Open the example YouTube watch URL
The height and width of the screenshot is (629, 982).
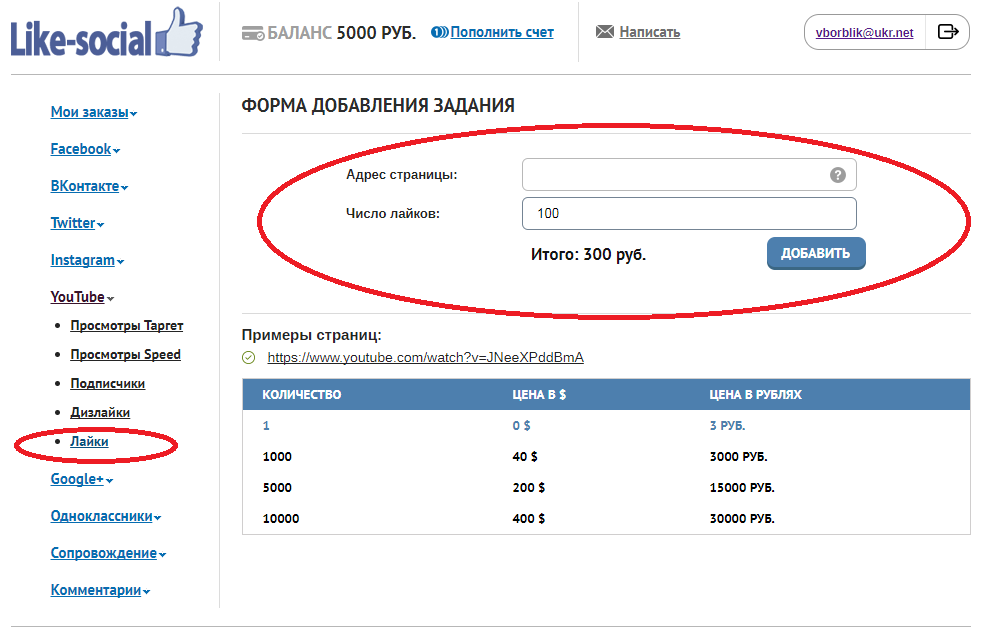point(425,357)
